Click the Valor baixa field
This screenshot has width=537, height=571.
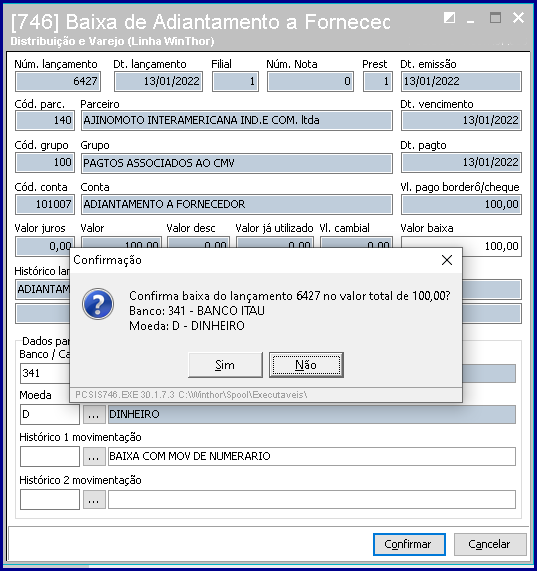coord(461,247)
